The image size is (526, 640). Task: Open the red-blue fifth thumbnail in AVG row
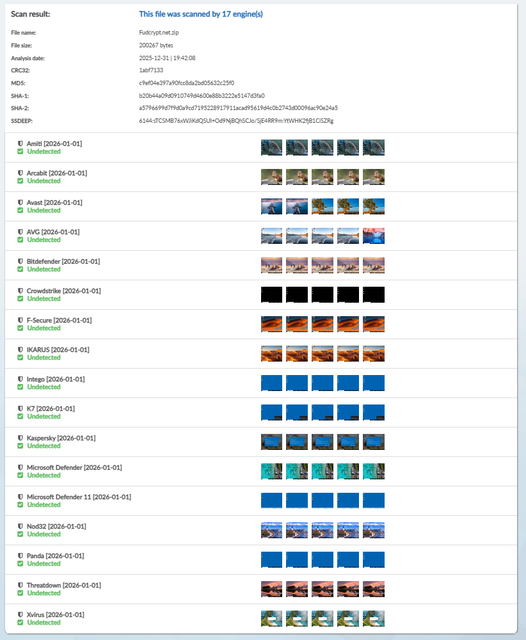pyautogui.click(x=374, y=236)
